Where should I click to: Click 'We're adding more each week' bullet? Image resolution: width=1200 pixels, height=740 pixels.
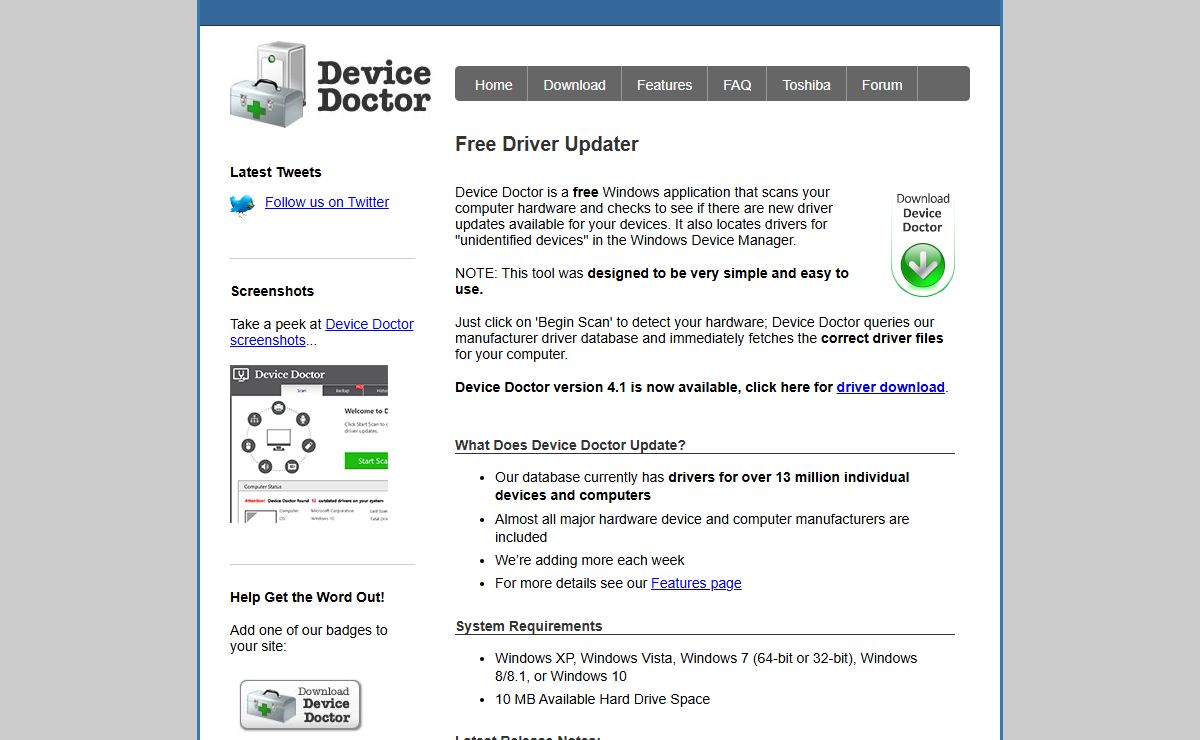[x=590, y=560]
